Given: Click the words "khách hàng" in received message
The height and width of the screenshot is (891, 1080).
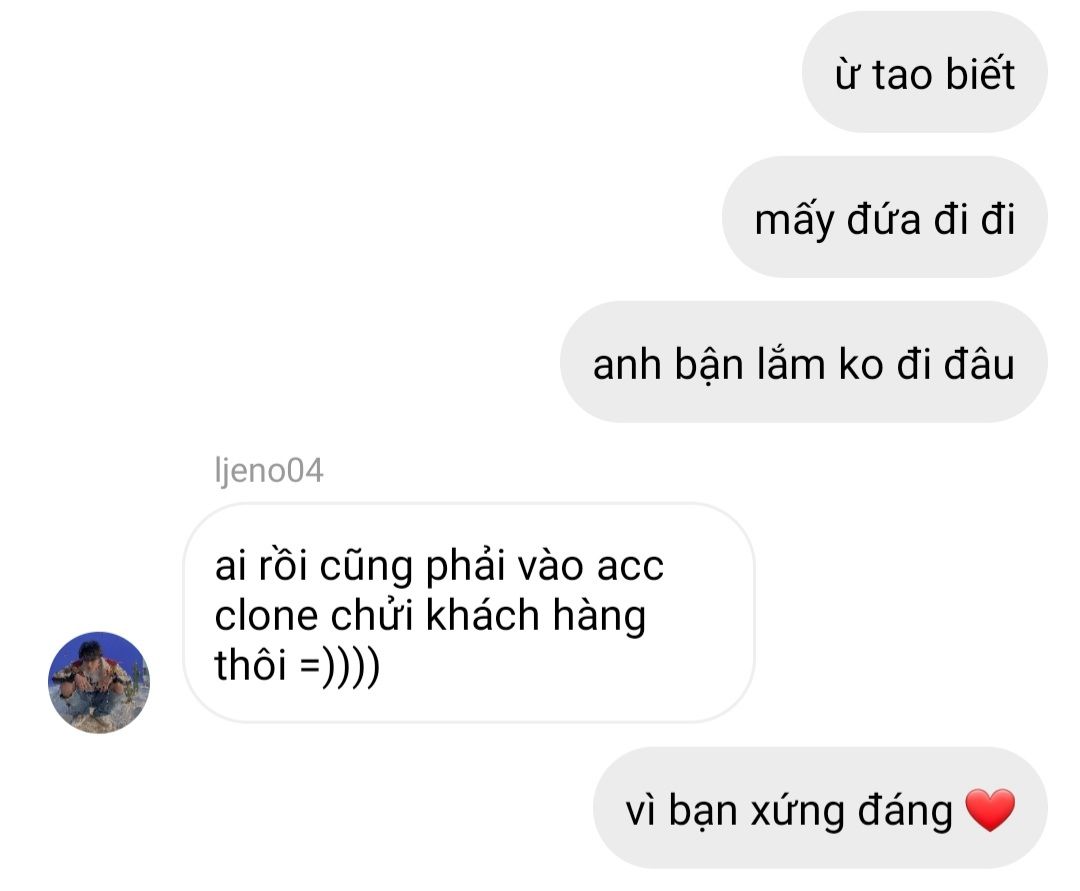Looking at the screenshot, I should pos(536,616).
